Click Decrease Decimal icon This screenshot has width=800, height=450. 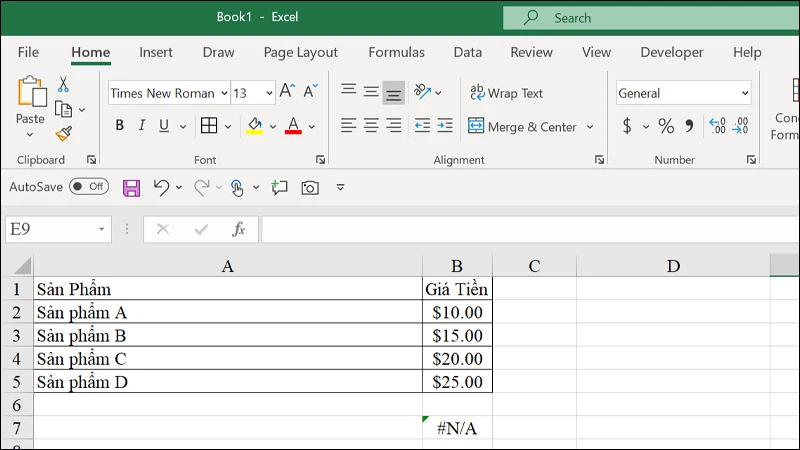(740, 126)
